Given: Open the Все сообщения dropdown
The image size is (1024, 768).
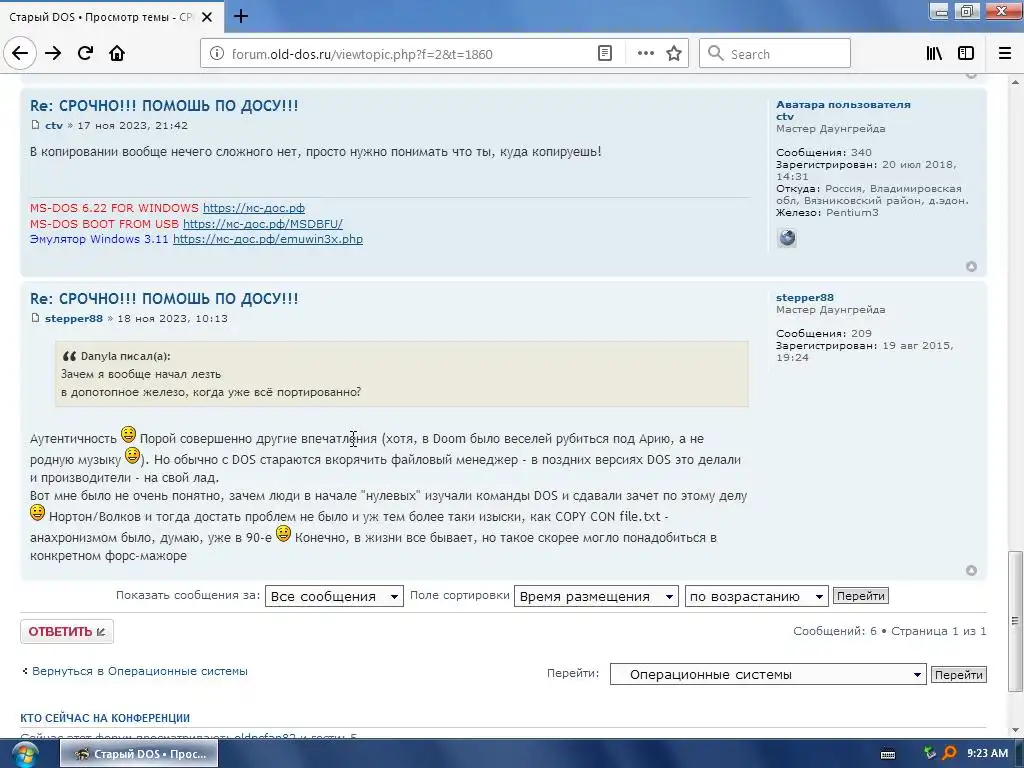Looking at the screenshot, I should tap(334, 596).
